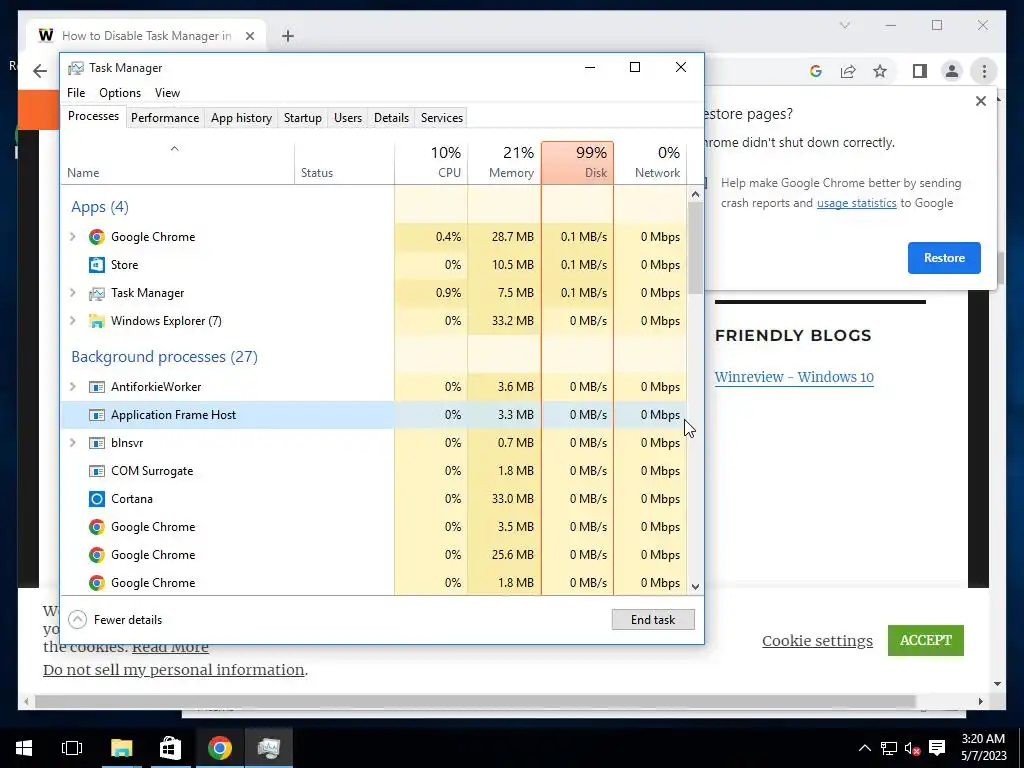Click the Store app icon in the Apps list
This screenshot has height=768, width=1024.
(x=97, y=265)
